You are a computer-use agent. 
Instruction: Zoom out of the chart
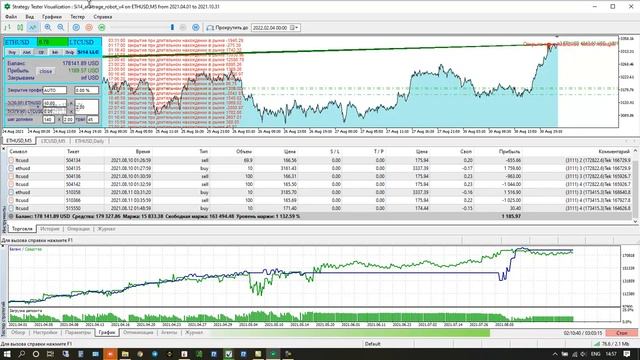pyautogui.click(x=60, y=27)
